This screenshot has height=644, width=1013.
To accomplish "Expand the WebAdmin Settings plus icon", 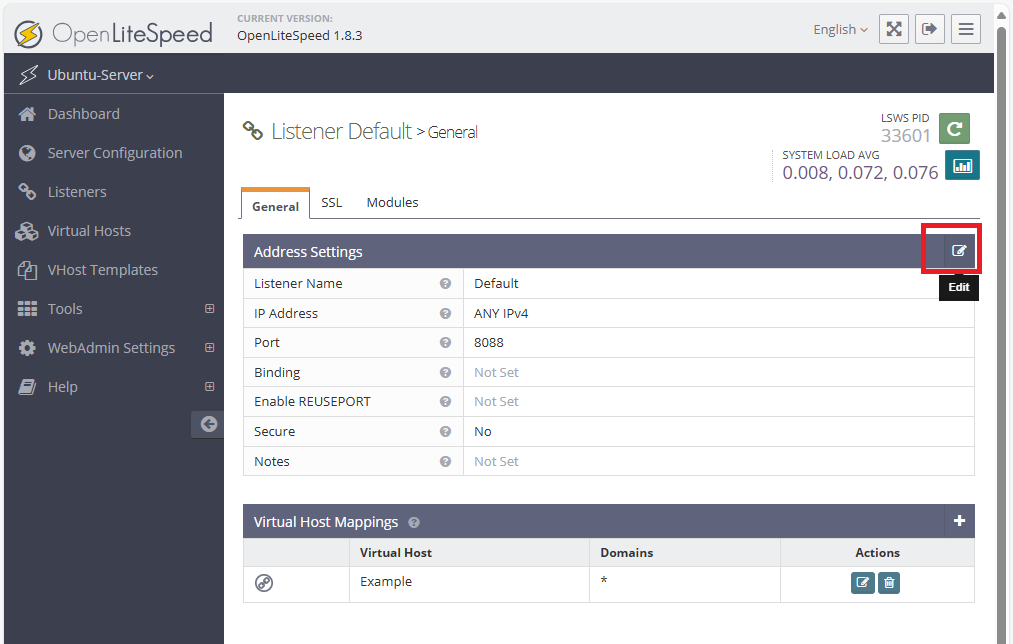I will tap(209, 348).
